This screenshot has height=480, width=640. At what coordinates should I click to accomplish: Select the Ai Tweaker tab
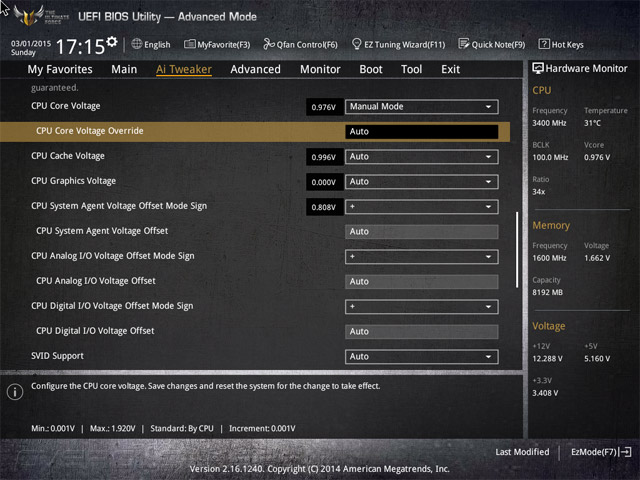pyautogui.click(x=184, y=69)
